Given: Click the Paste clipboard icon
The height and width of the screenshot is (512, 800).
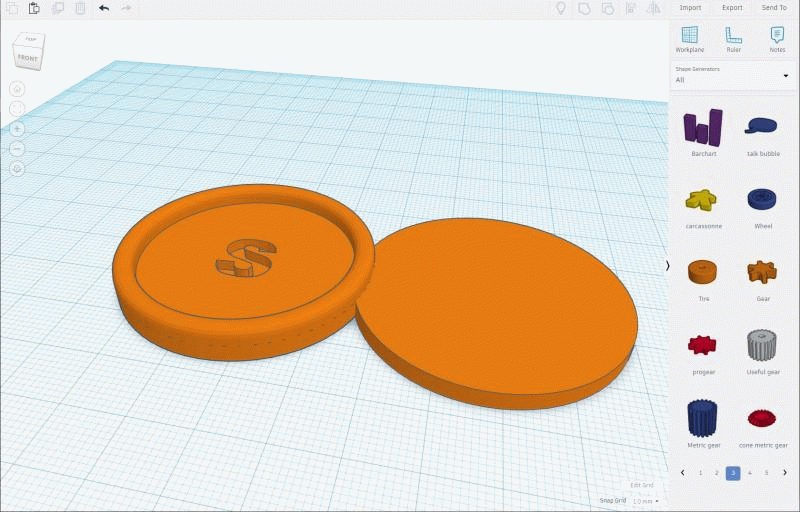Looking at the screenshot, I should click(34, 8).
